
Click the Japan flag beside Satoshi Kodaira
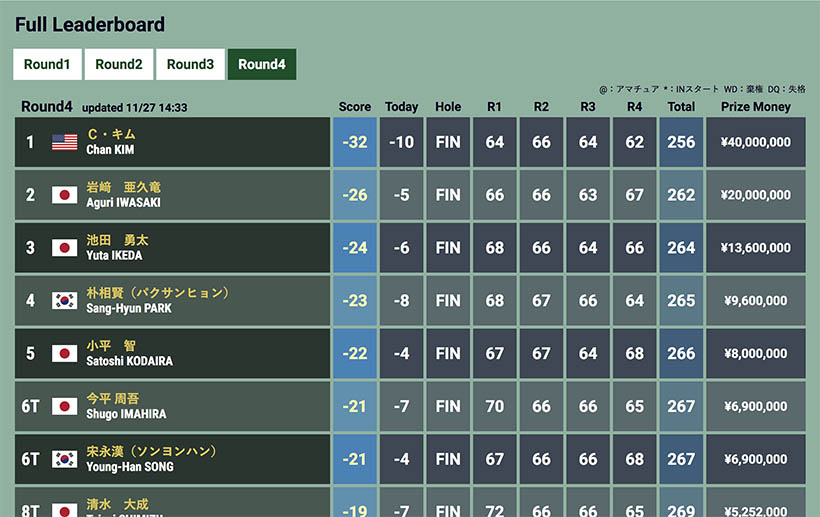click(65, 354)
